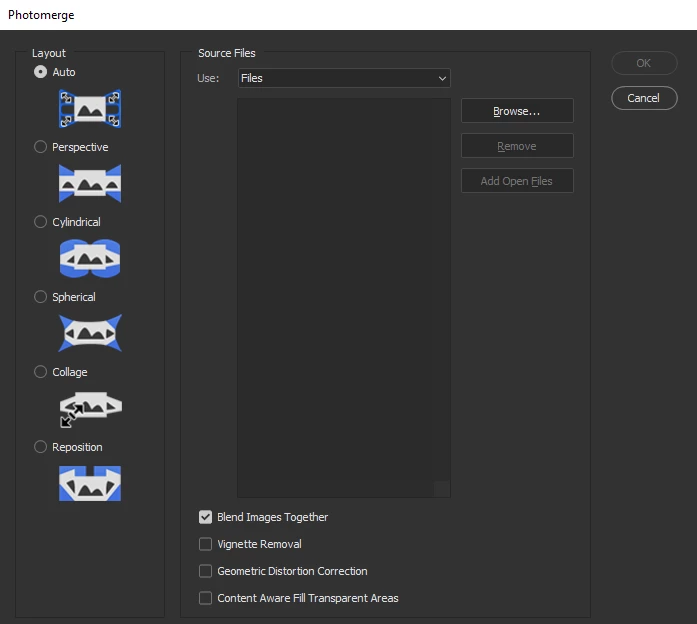The width and height of the screenshot is (697, 624).
Task: Set layout to Reposition
Action: click(40, 447)
